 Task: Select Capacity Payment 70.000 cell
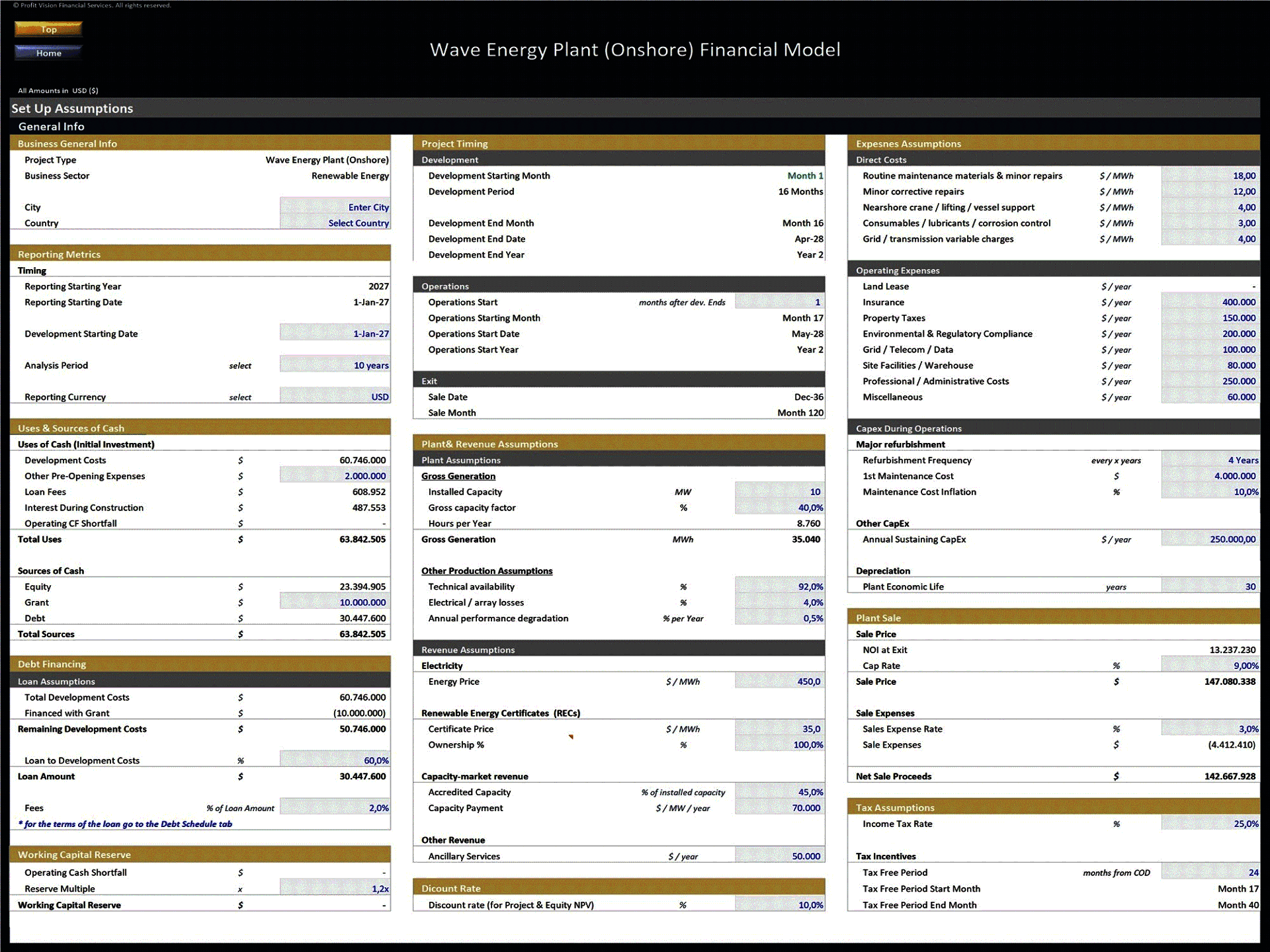(x=780, y=808)
